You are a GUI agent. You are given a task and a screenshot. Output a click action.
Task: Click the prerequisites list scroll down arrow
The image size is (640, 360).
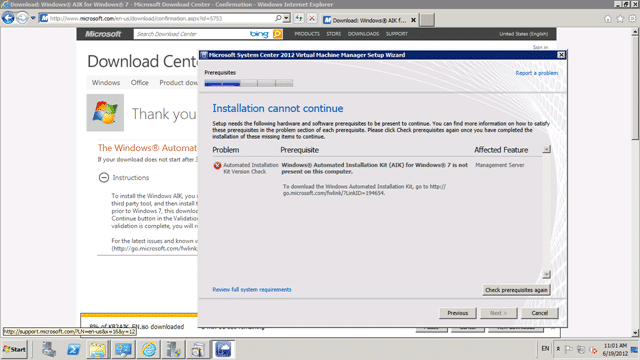pyautogui.click(x=547, y=274)
